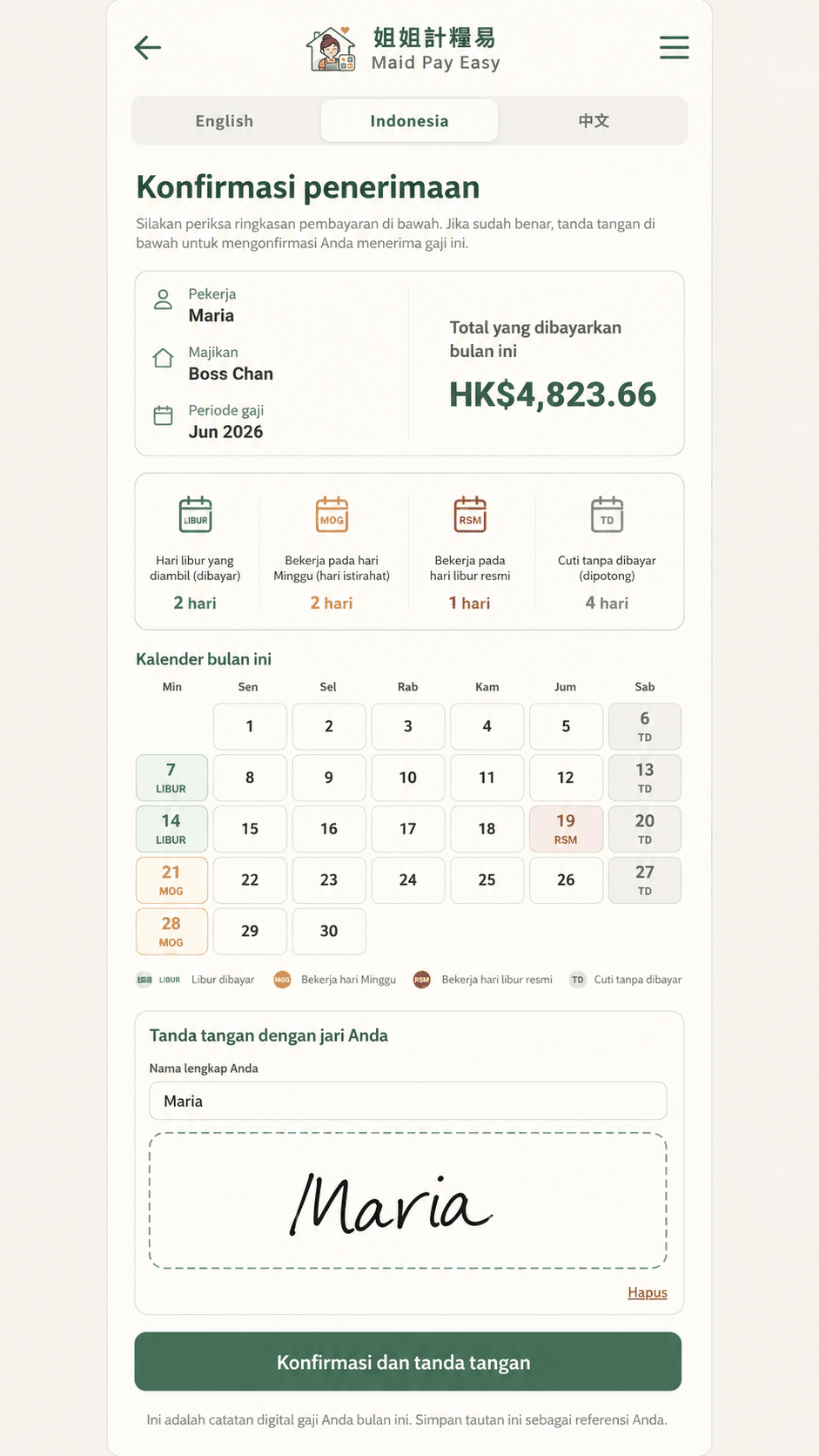The height and width of the screenshot is (1456, 819).
Task: Click the house icon beside Majikan
Action: [163, 358]
